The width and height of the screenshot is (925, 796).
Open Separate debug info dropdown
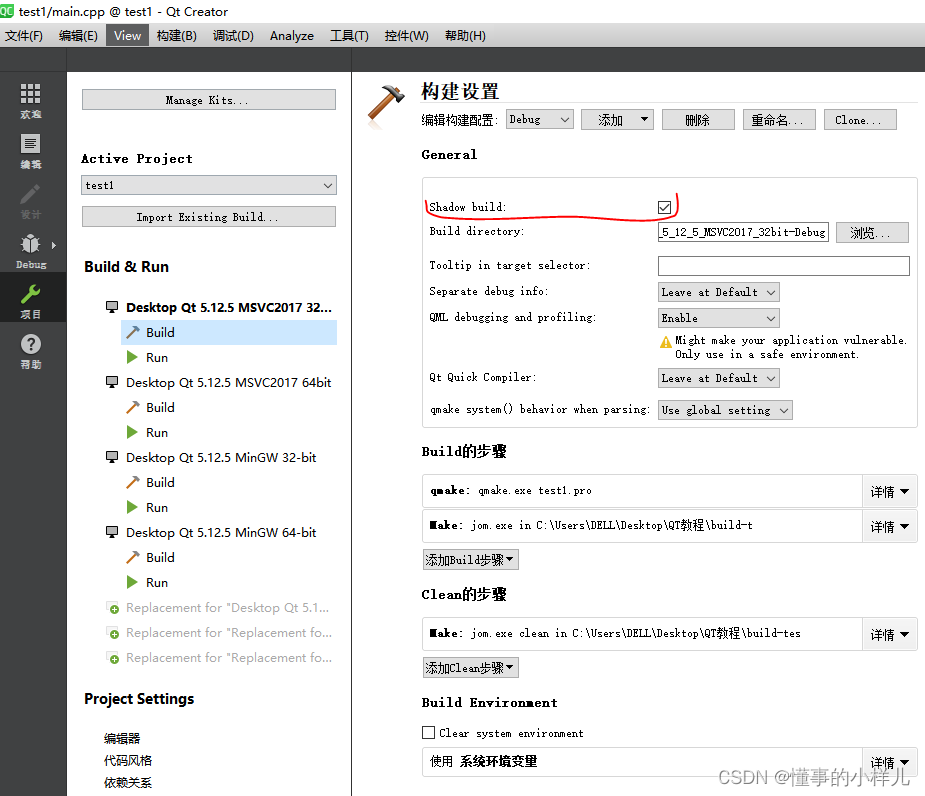click(x=718, y=292)
